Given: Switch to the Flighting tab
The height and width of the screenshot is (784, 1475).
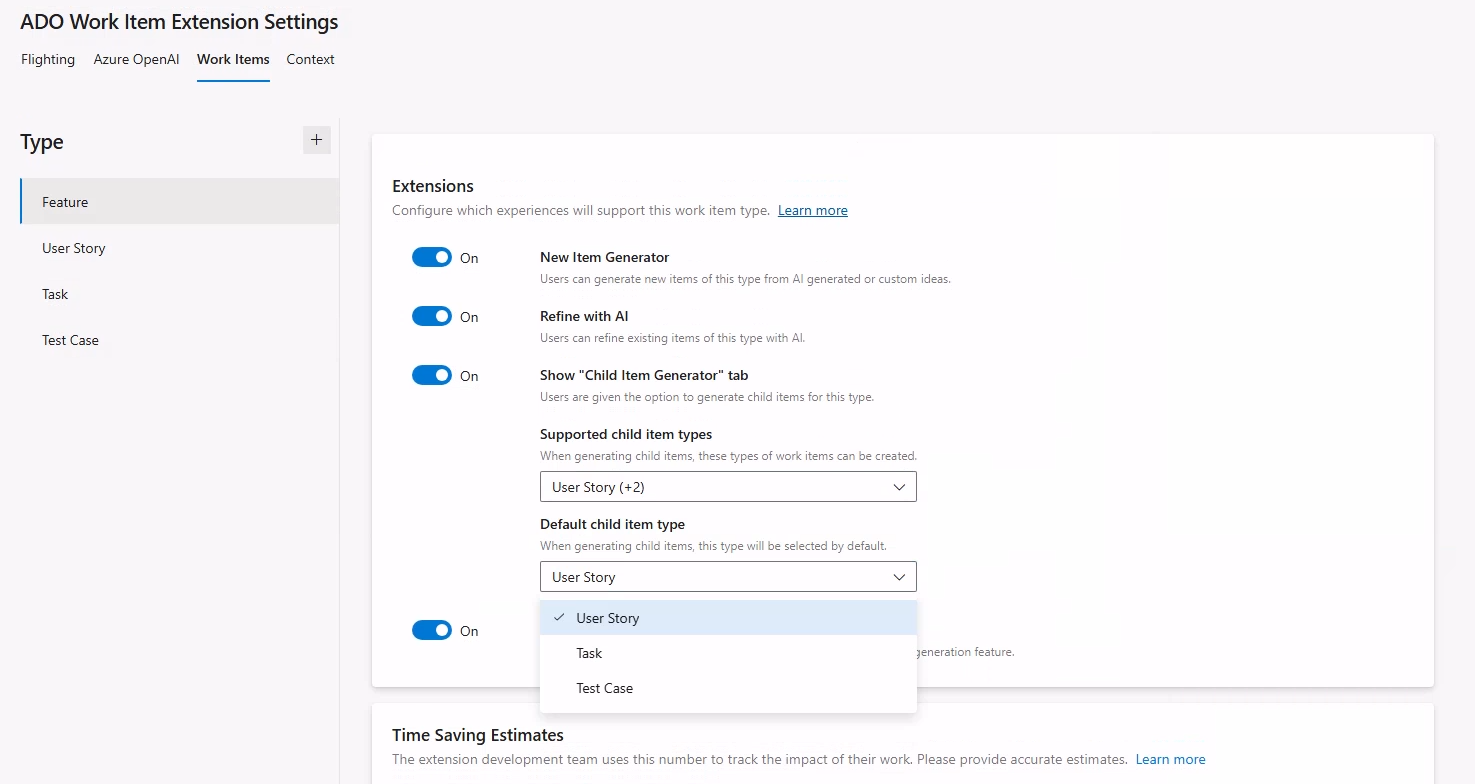Looking at the screenshot, I should 47,59.
